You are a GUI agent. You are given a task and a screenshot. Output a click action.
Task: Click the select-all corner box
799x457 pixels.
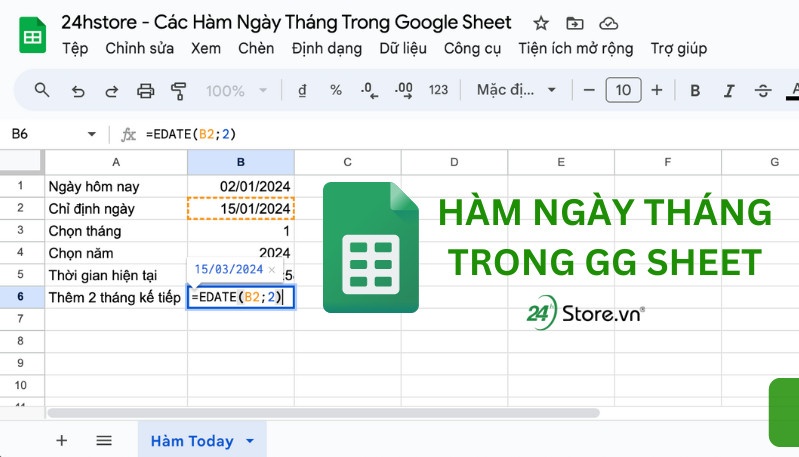pyautogui.click(x=21, y=162)
